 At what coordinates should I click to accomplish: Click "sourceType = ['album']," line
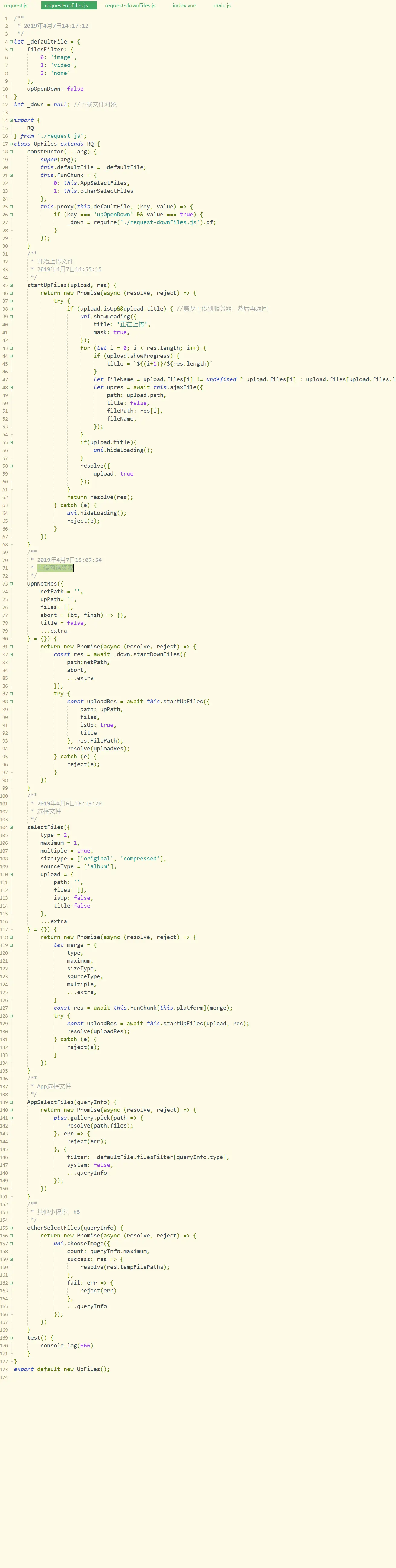click(78, 867)
